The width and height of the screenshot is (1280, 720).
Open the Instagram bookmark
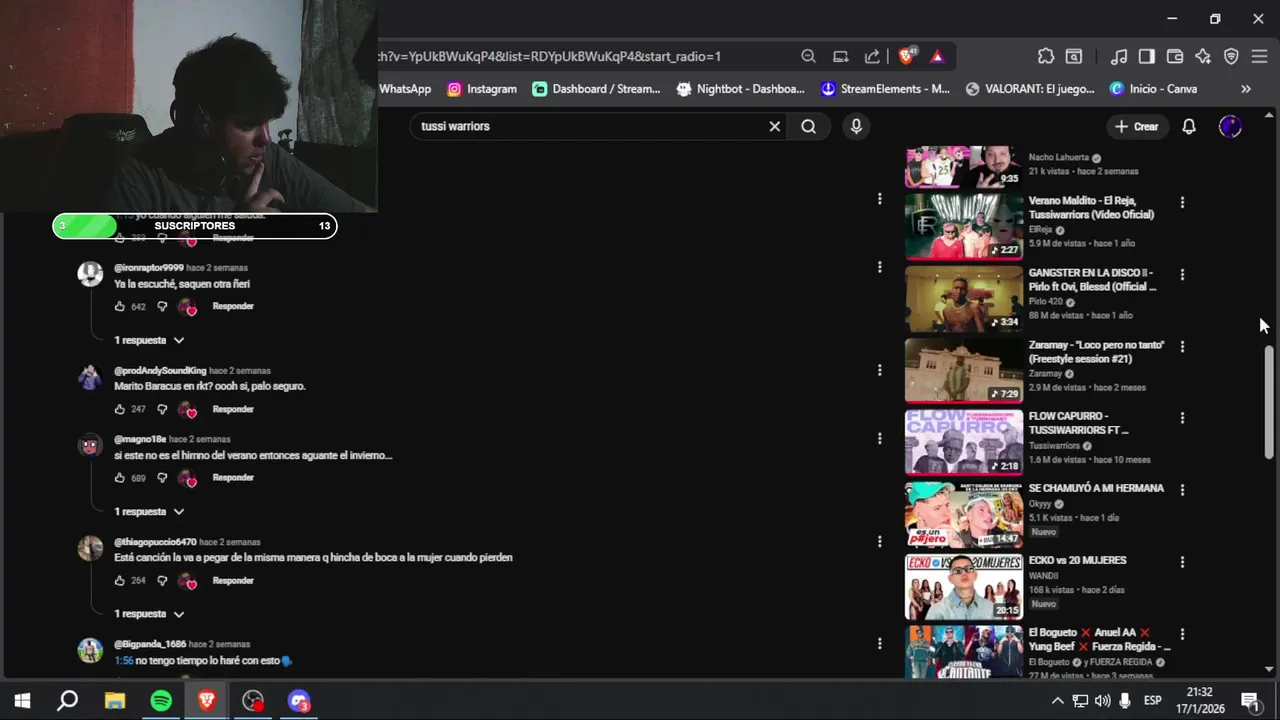click(x=482, y=89)
